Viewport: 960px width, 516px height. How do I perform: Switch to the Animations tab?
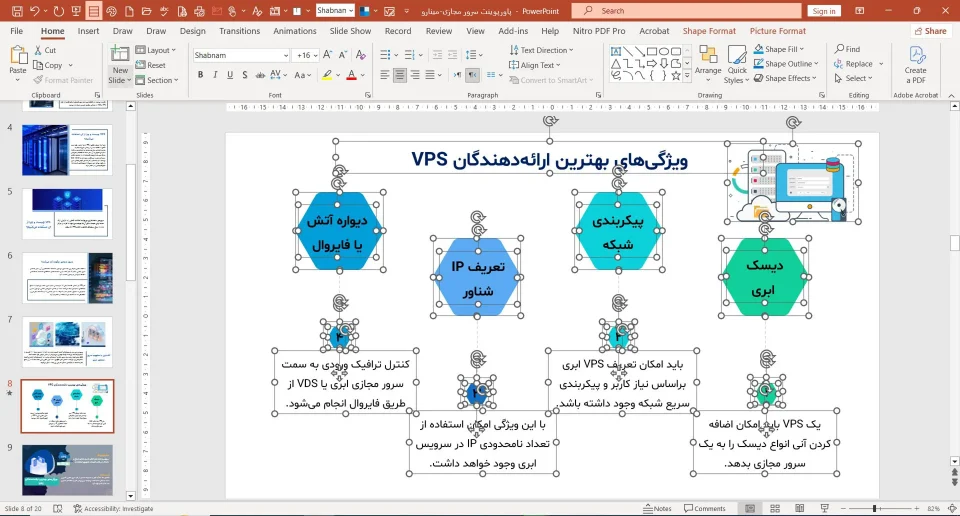point(294,31)
